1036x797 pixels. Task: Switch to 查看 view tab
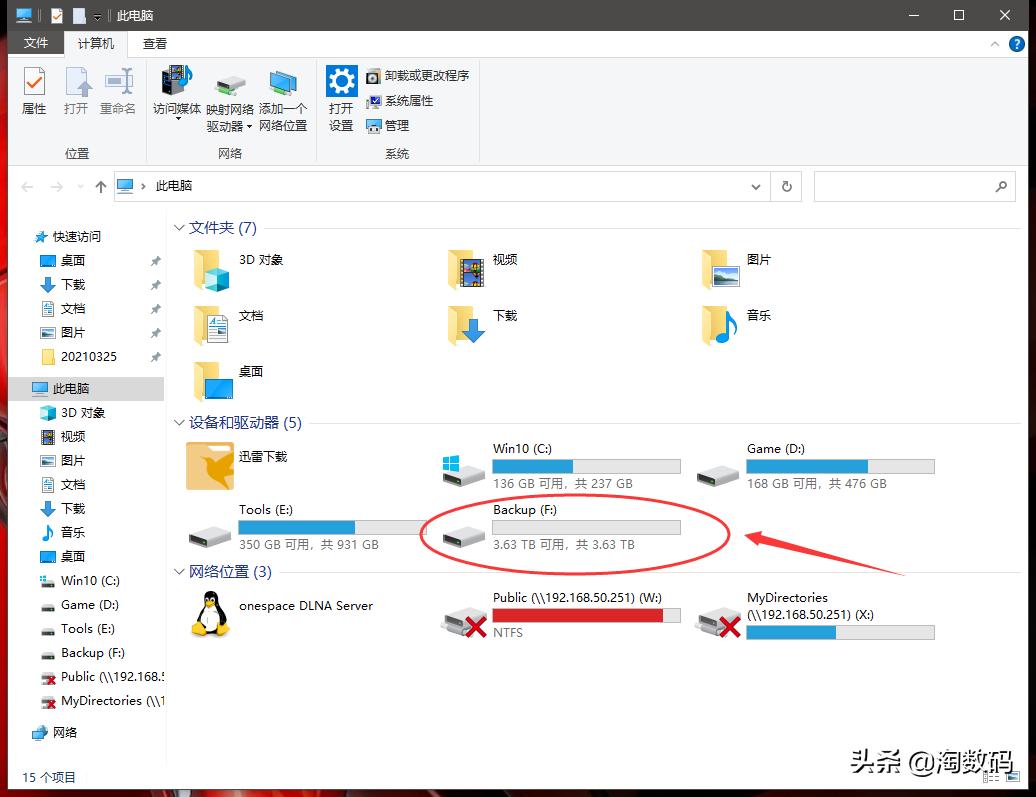(x=155, y=44)
